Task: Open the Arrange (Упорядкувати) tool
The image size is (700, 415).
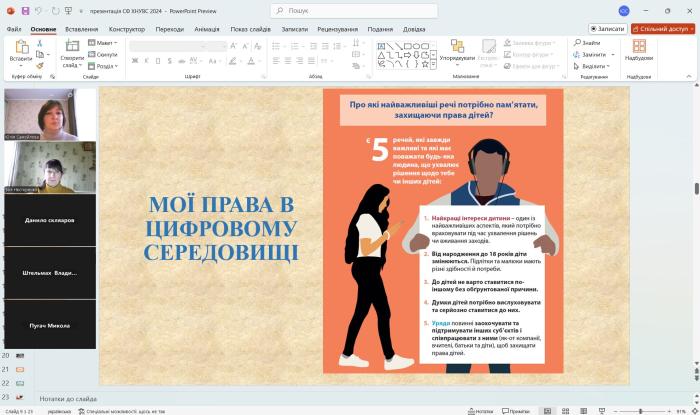Action: [456, 50]
